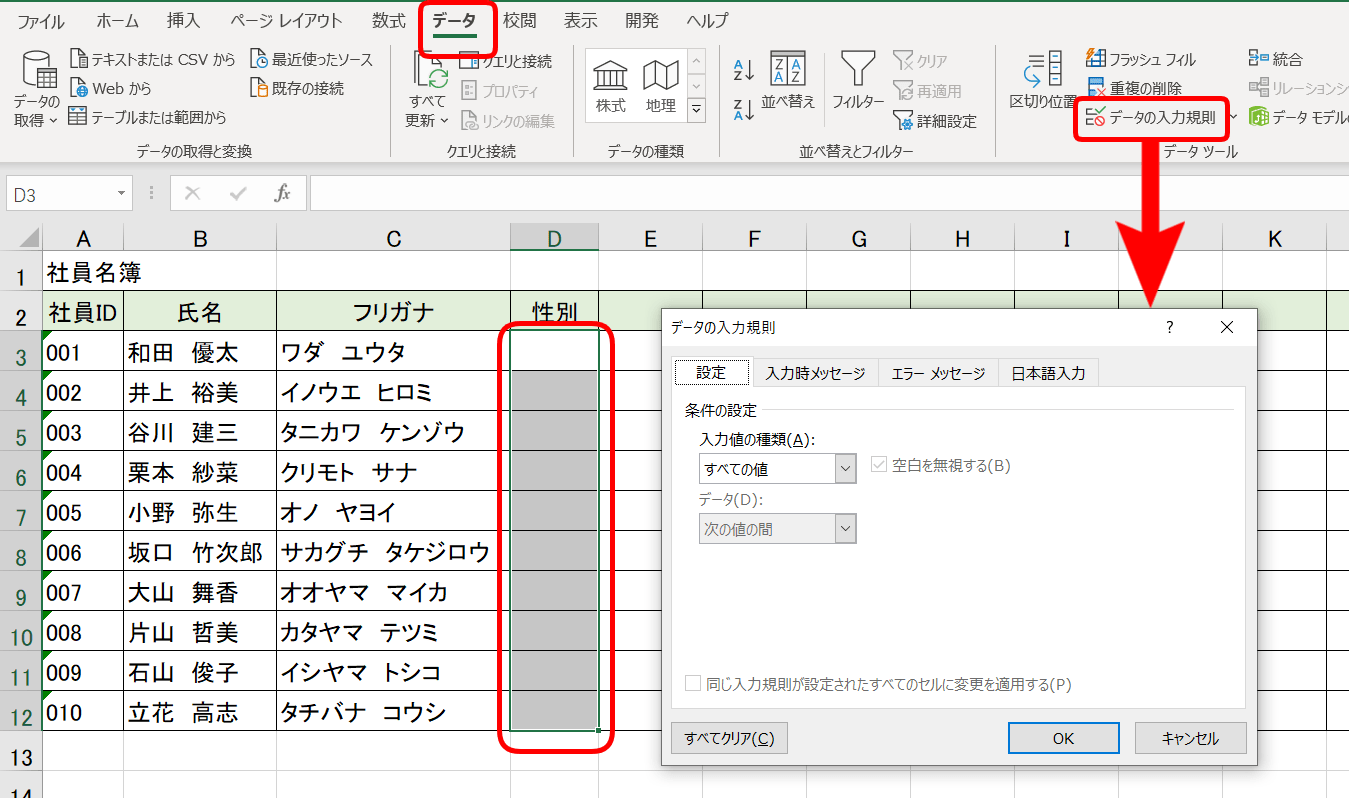Viewport: 1349px width, 798px height.
Task: Switch to 校閲 ribbon tab
Action: click(x=520, y=21)
